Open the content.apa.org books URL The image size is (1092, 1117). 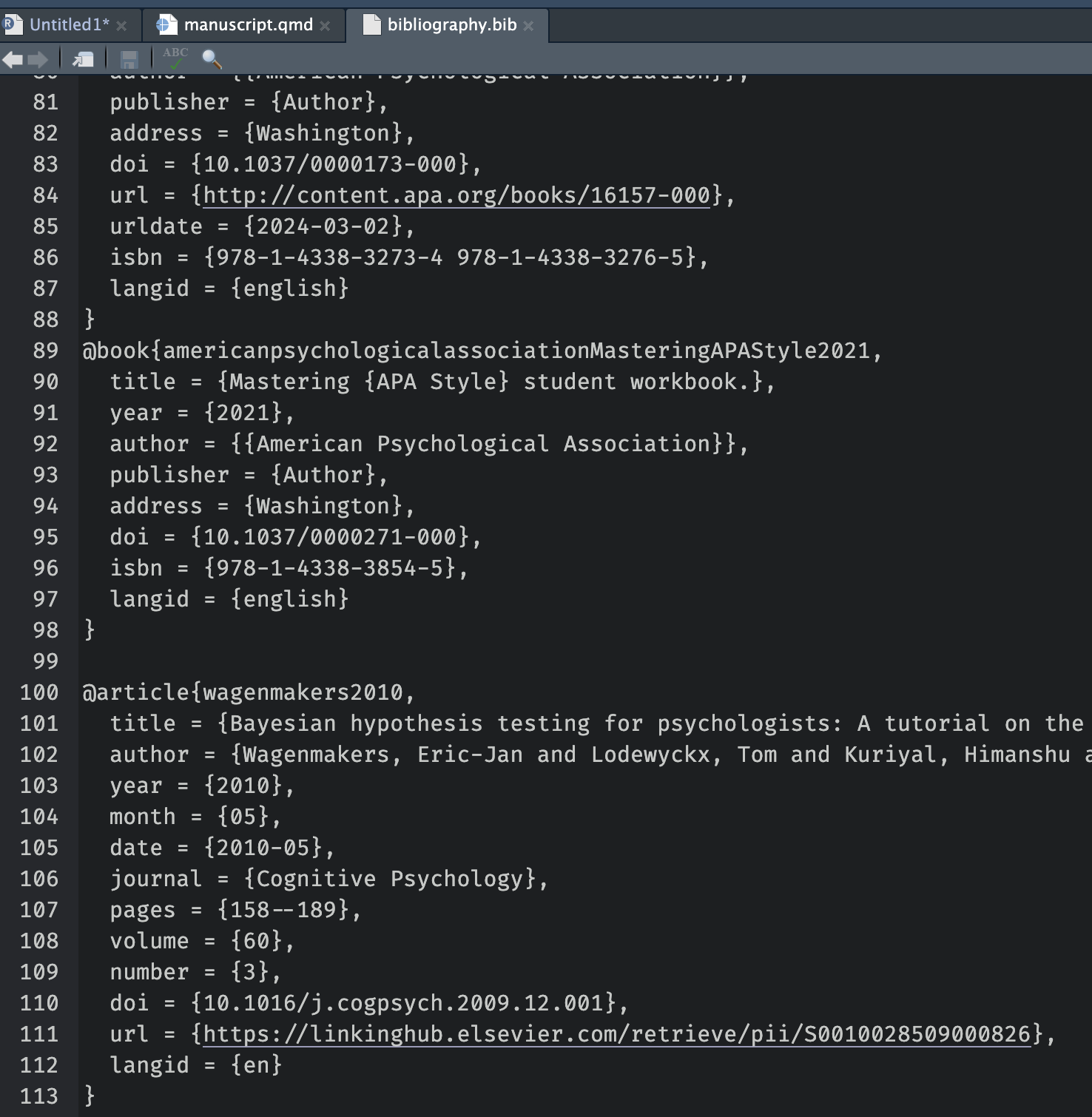pos(456,195)
